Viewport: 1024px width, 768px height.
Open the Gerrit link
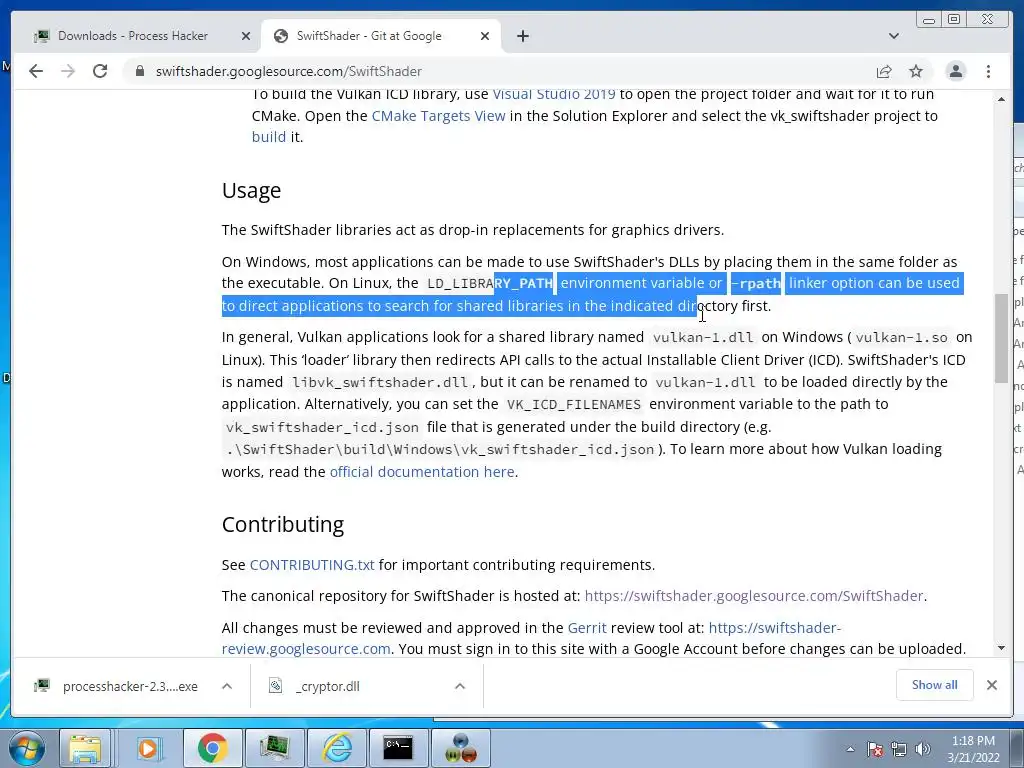pos(587,628)
